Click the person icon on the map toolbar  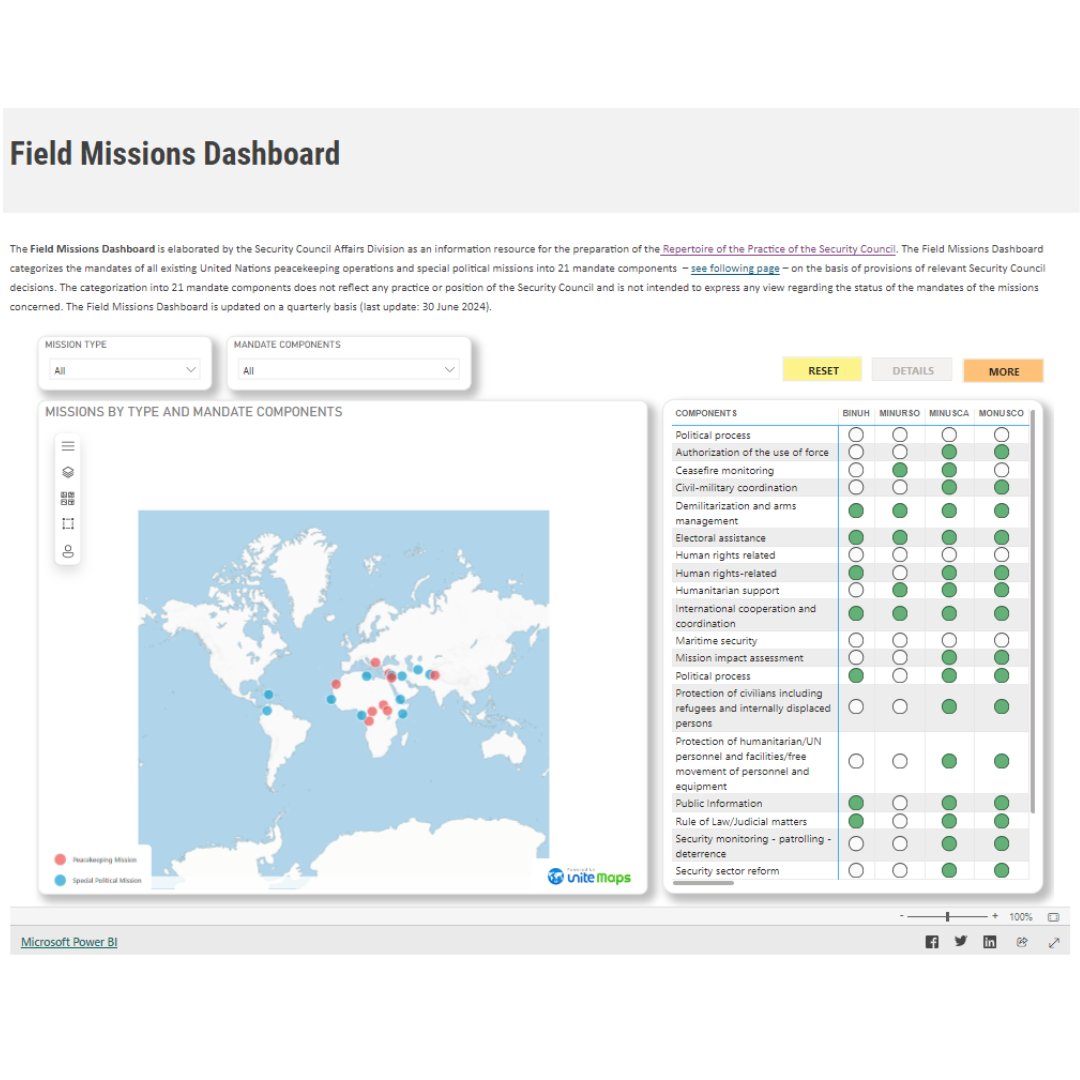68,550
